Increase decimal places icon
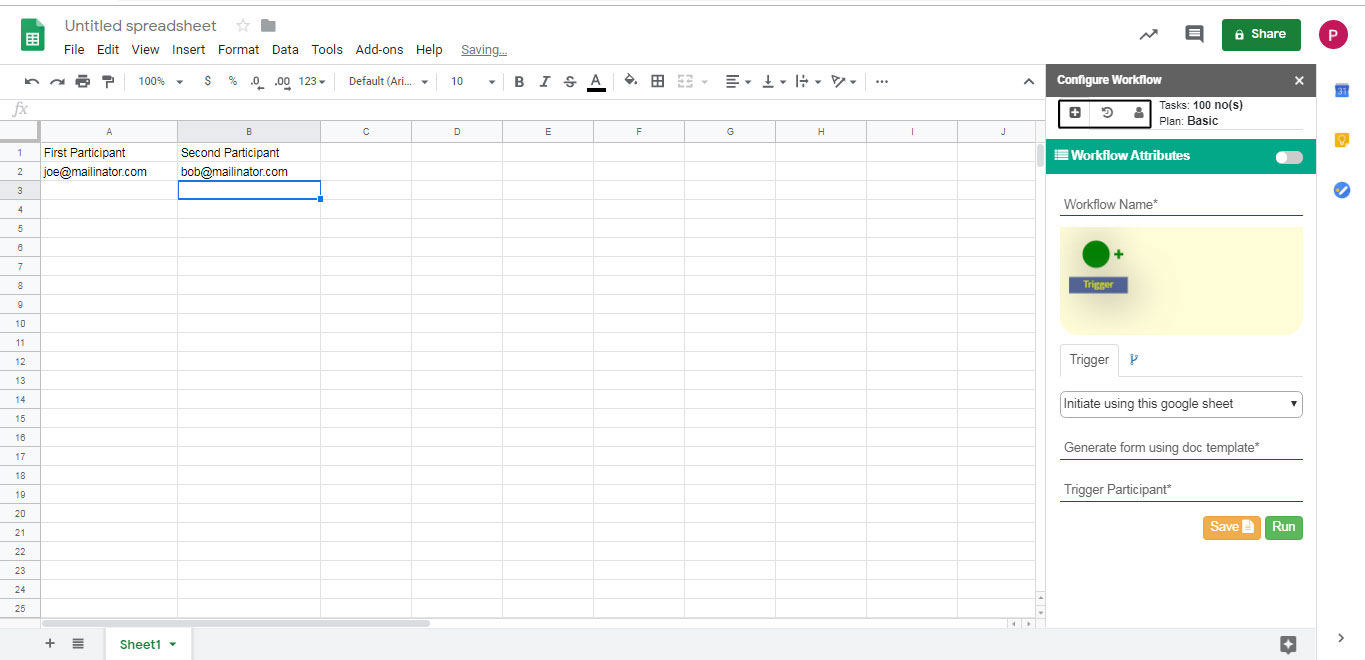This screenshot has width=1365, height=660. [282, 81]
